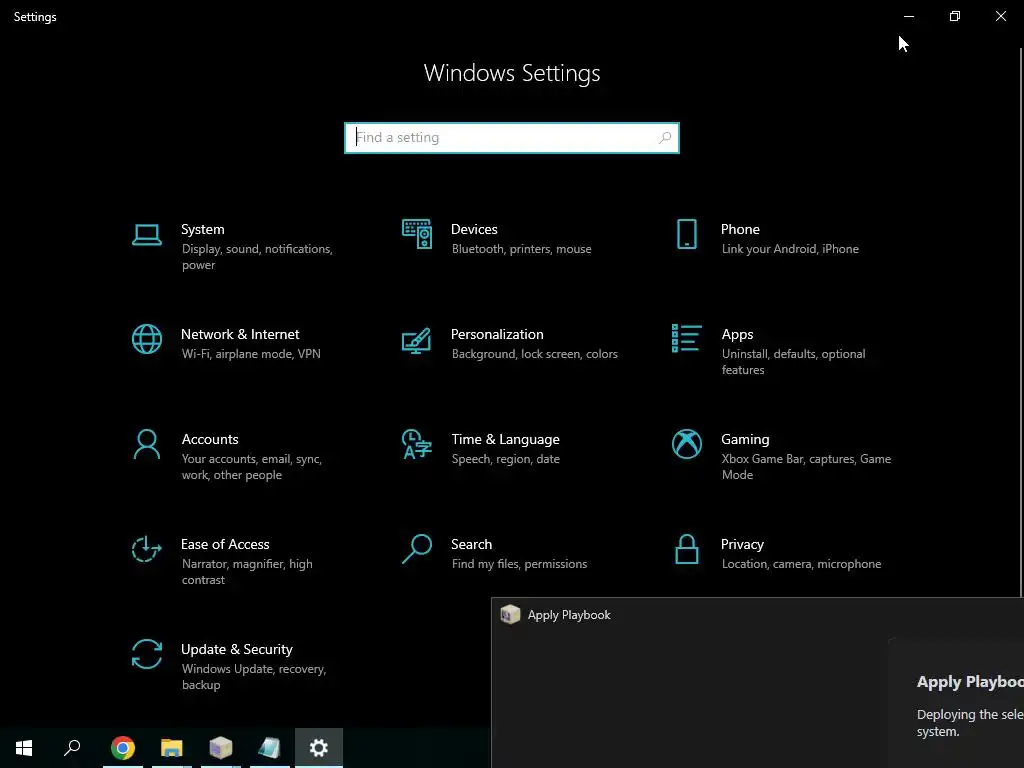1024x768 pixels.
Task: Click the Apply Playbook window title
Action: point(569,615)
